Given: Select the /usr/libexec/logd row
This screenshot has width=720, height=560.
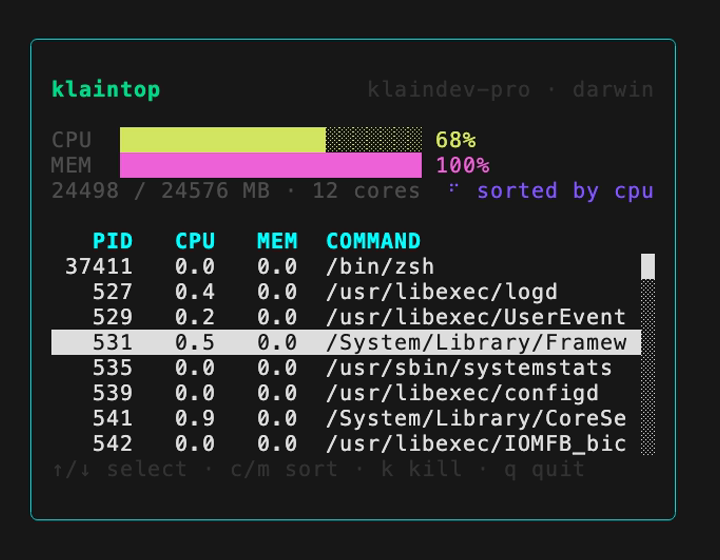Looking at the screenshot, I should (346, 291).
